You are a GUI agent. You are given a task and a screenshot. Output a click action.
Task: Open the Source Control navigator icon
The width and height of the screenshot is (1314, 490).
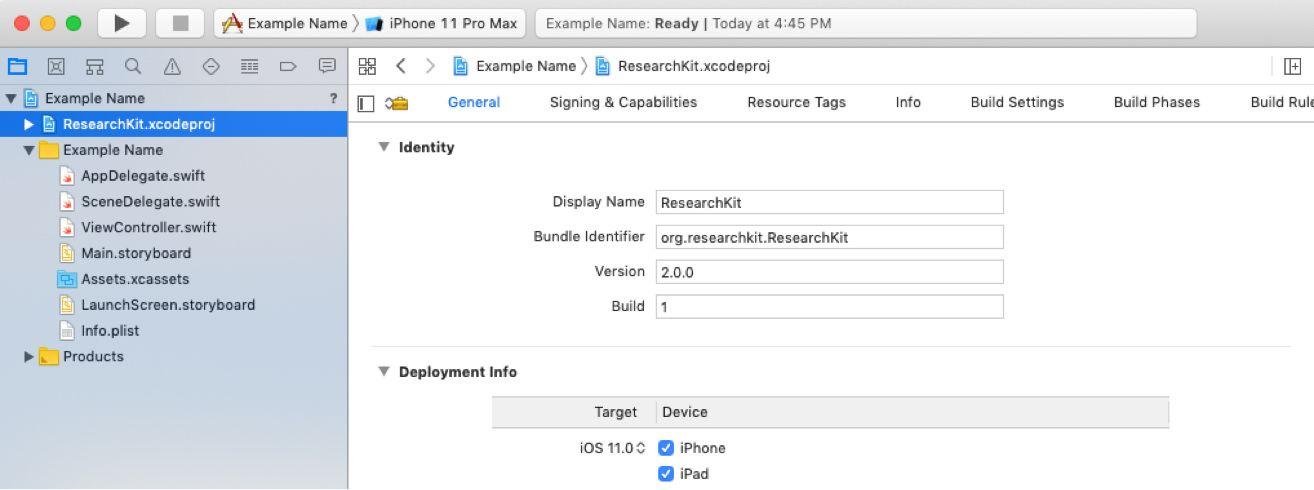pyautogui.click(x=56, y=67)
